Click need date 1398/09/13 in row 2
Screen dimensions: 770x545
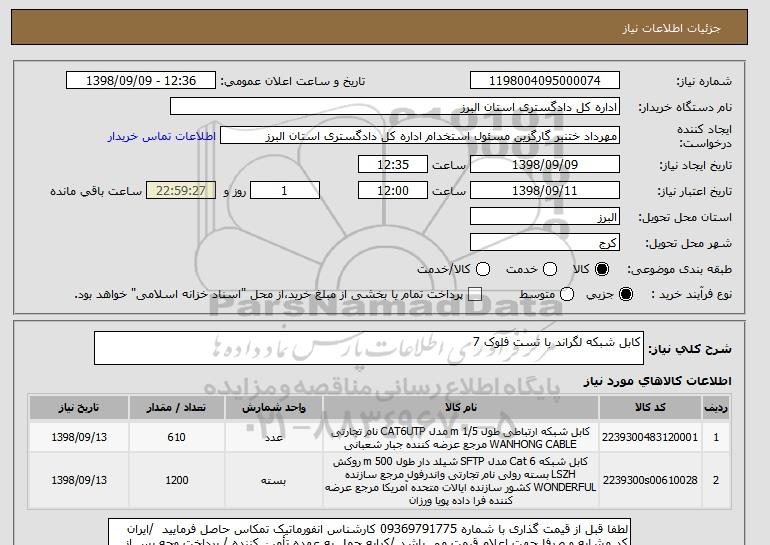point(79,480)
